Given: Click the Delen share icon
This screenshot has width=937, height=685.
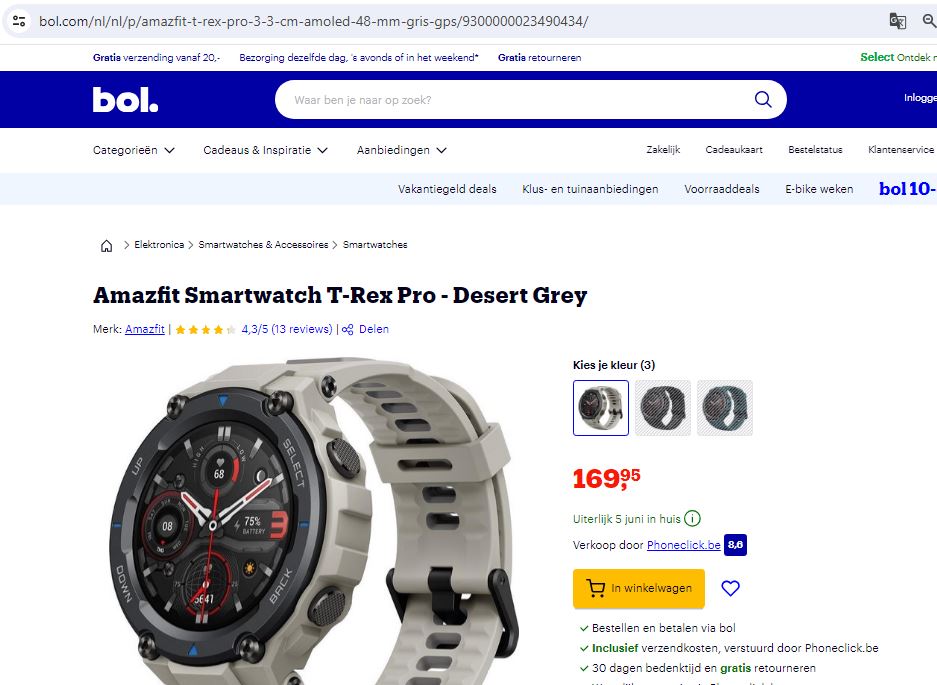Looking at the screenshot, I should point(348,329).
